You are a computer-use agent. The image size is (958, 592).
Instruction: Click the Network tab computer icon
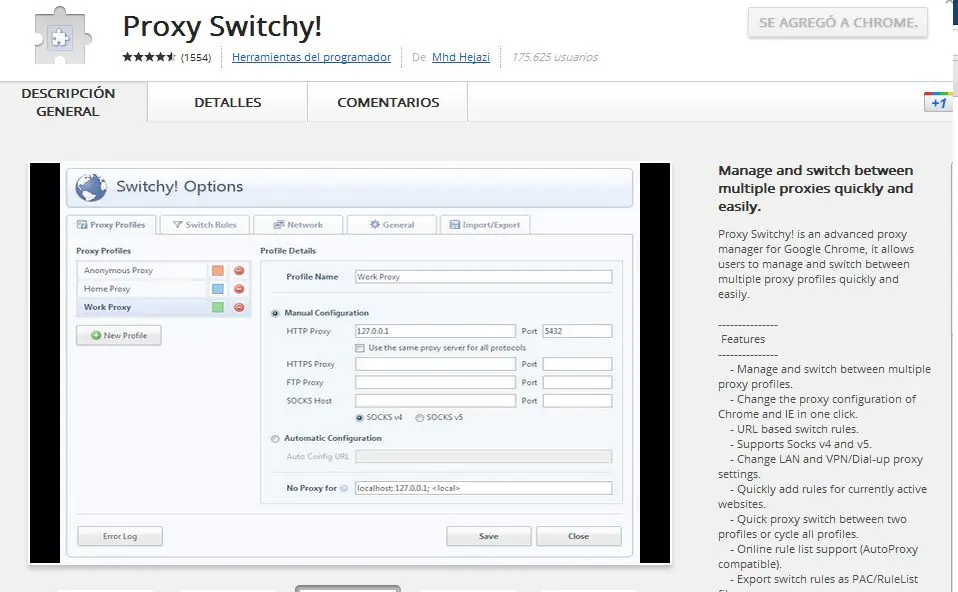(279, 225)
